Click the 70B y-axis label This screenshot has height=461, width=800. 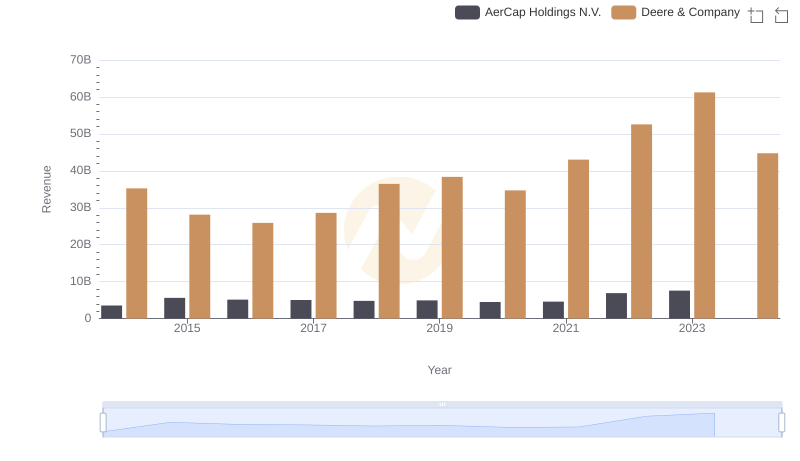coord(81,60)
